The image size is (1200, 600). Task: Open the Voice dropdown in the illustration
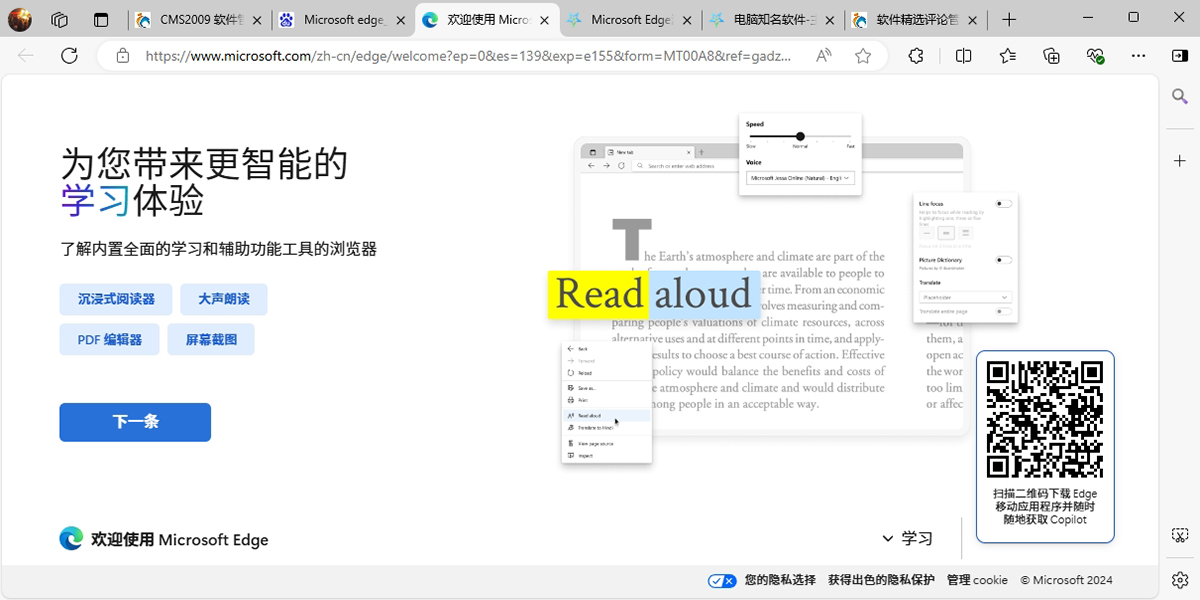[x=800, y=178]
